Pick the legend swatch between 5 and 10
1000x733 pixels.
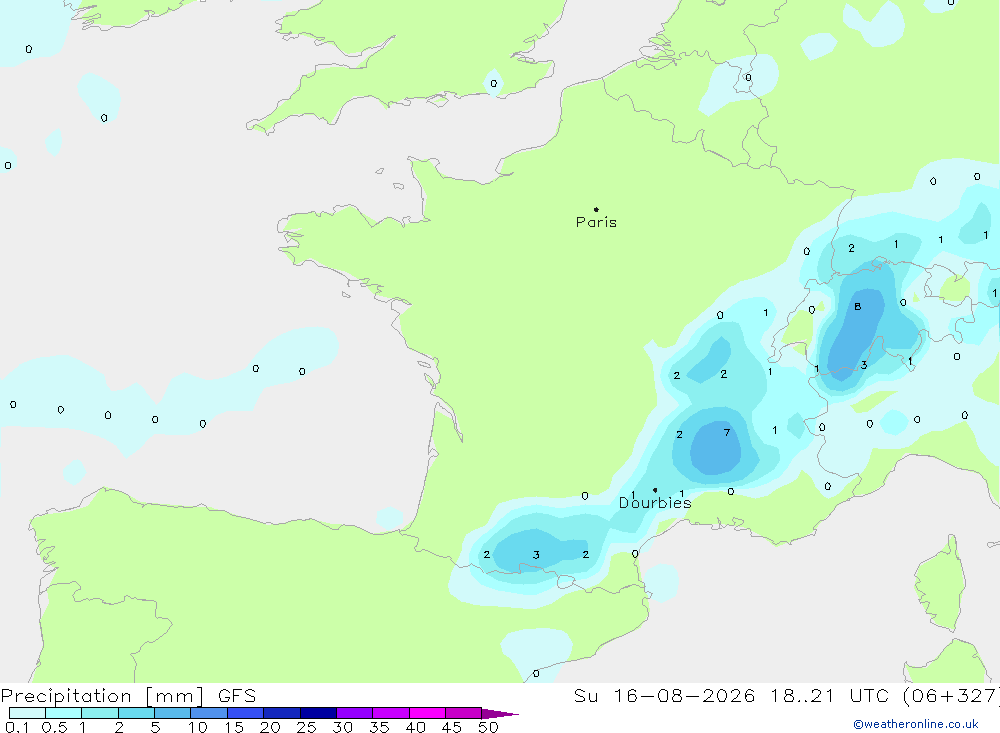coord(173,713)
